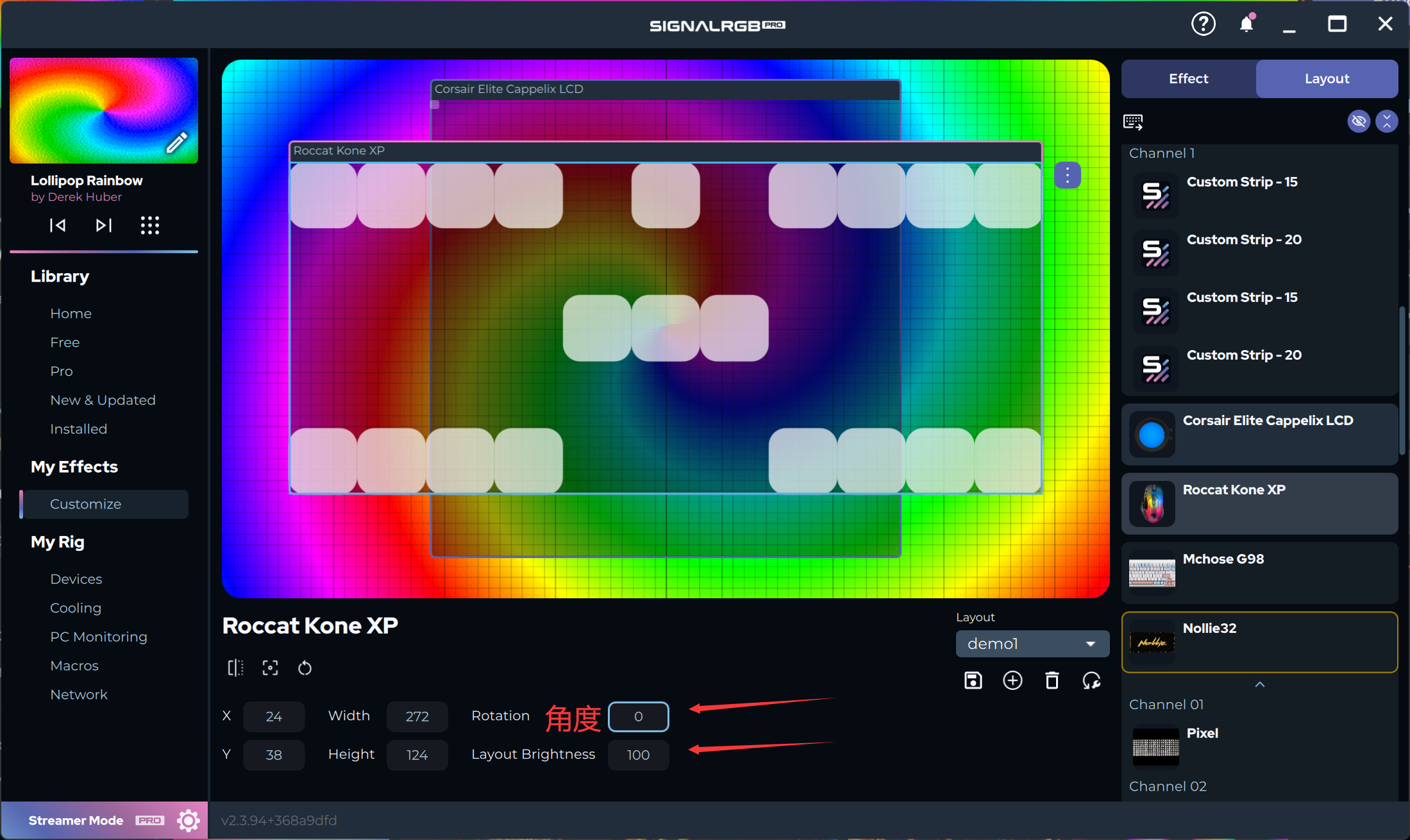Click the Y position field
This screenshot has height=840, width=1410.
274,755
